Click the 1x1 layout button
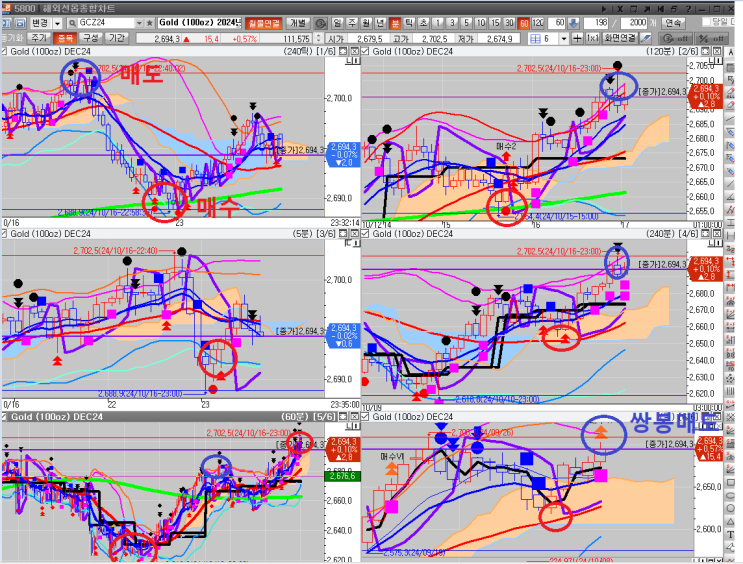 (x=593, y=38)
